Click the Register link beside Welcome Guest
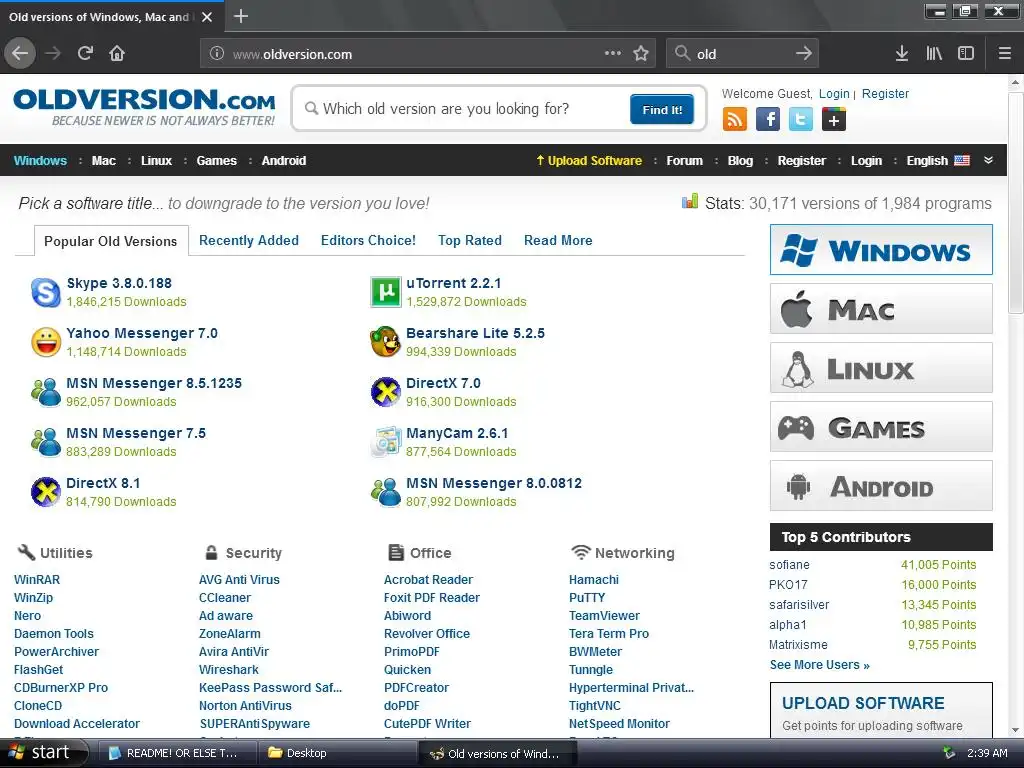 885,93
